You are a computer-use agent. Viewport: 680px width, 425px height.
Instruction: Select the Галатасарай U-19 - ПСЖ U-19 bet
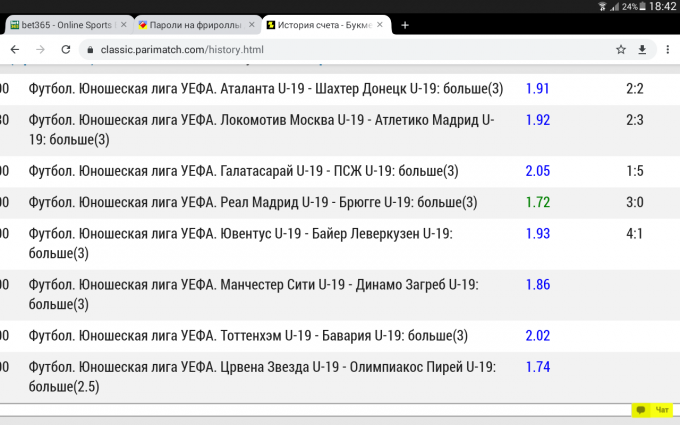click(x=340, y=171)
